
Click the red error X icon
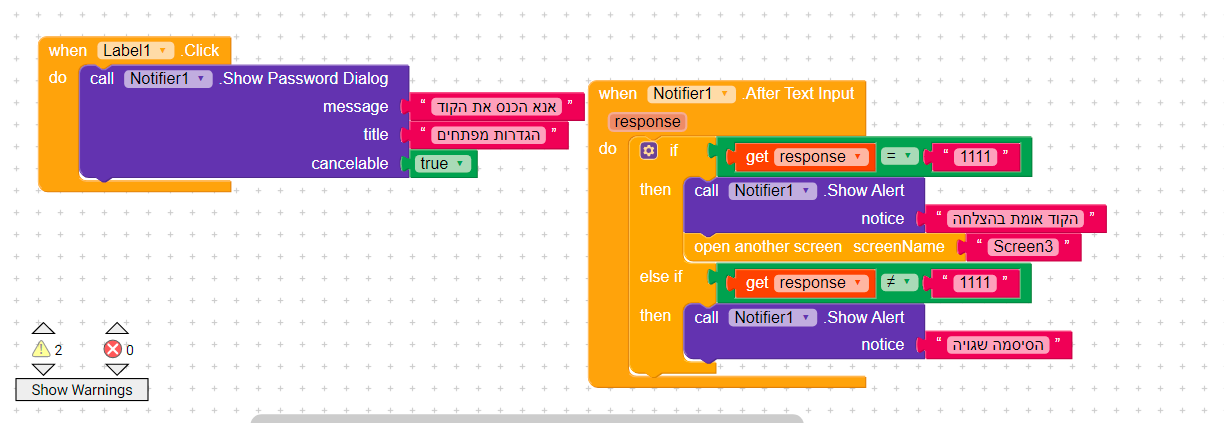[113, 349]
